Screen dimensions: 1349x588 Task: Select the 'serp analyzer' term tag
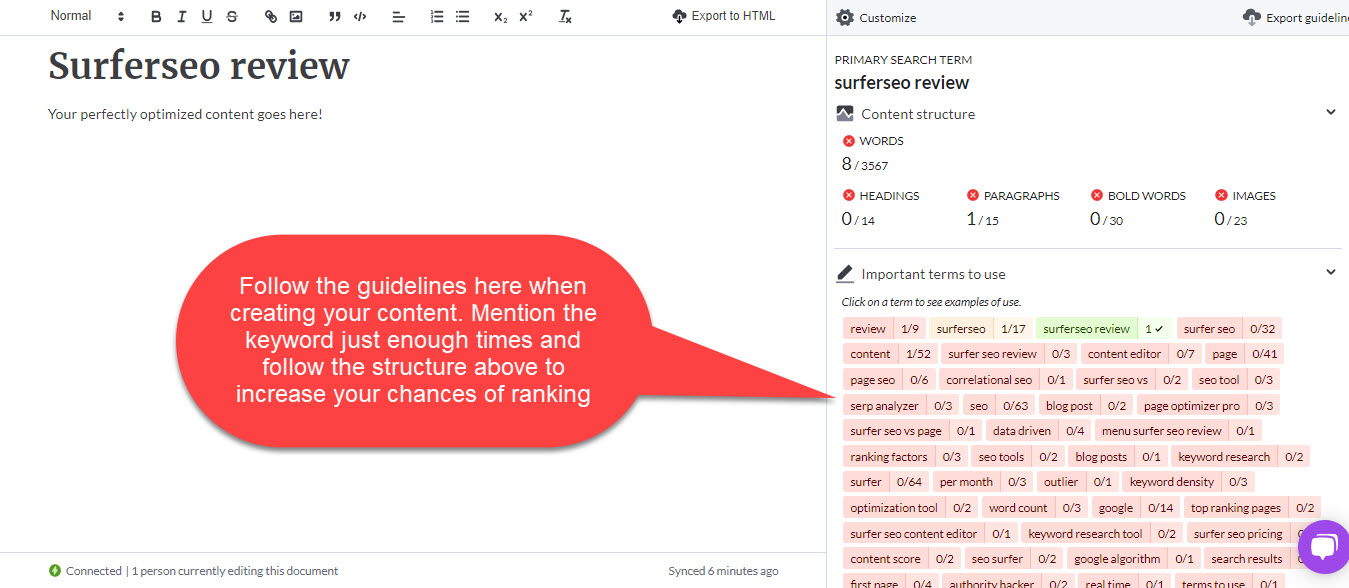pos(901,405)
